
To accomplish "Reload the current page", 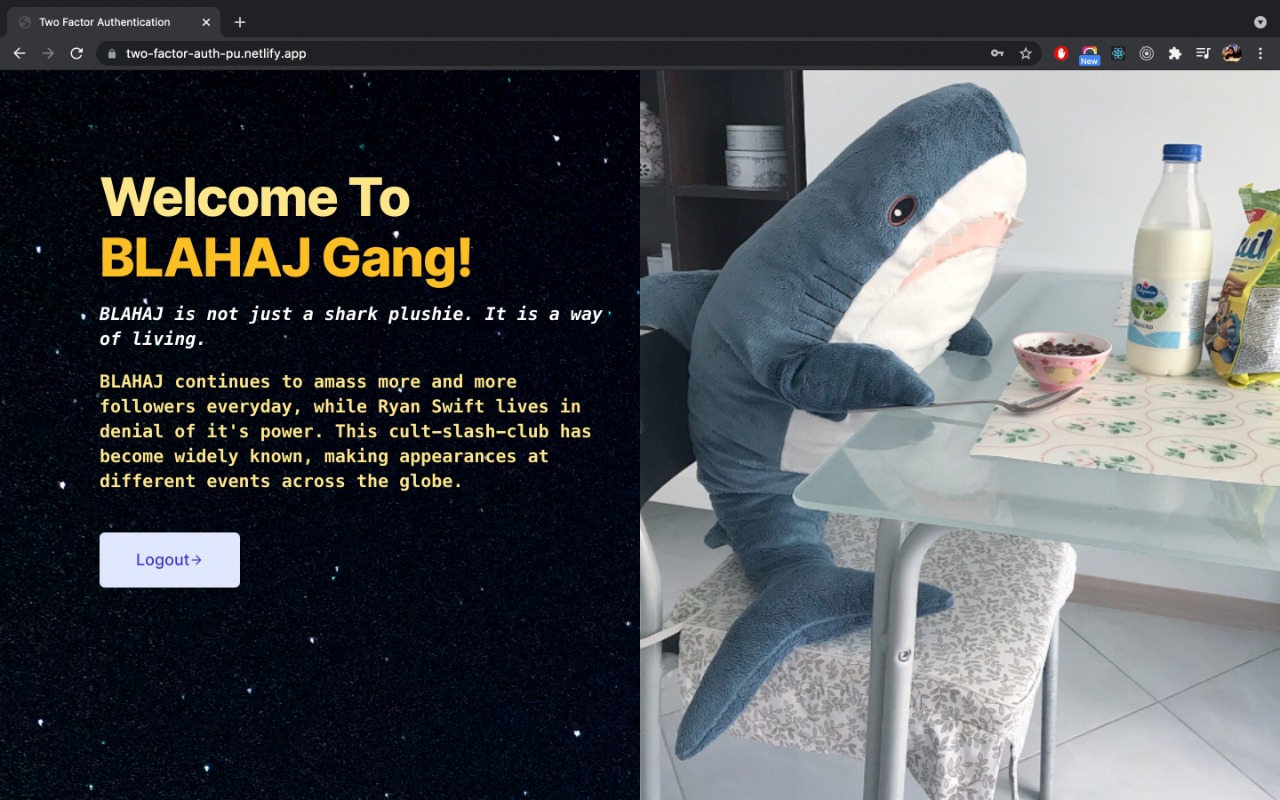I will point(76,53).
